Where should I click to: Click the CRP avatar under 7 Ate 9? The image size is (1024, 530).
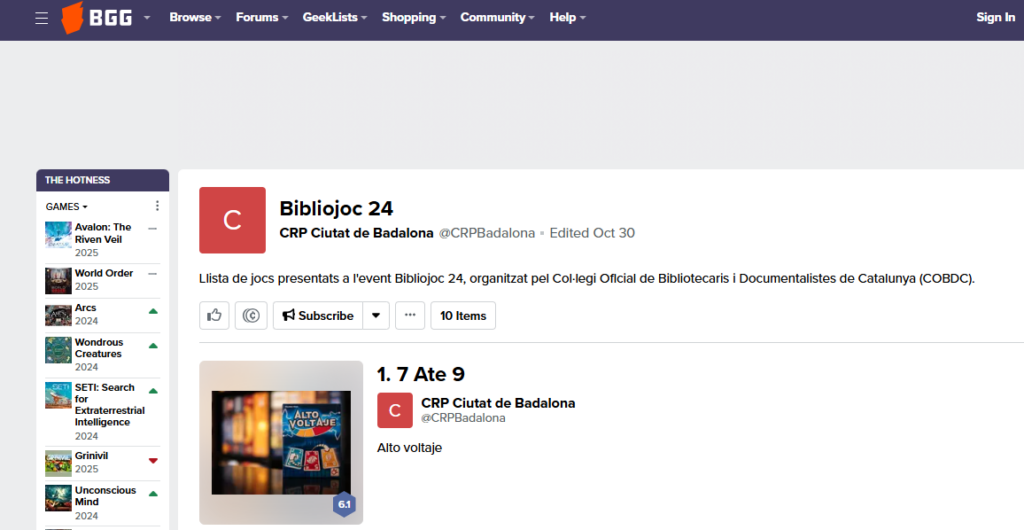[x=394, y=410]
